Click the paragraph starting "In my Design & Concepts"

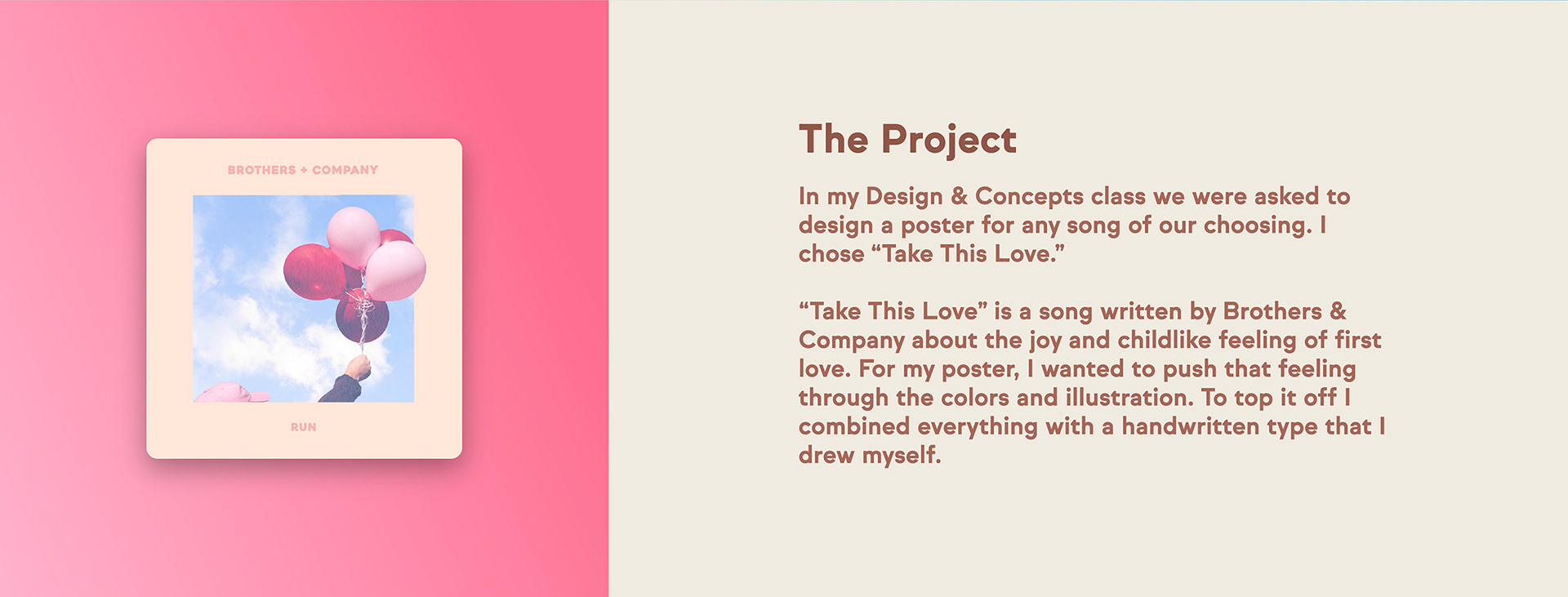click(1074, 225)
